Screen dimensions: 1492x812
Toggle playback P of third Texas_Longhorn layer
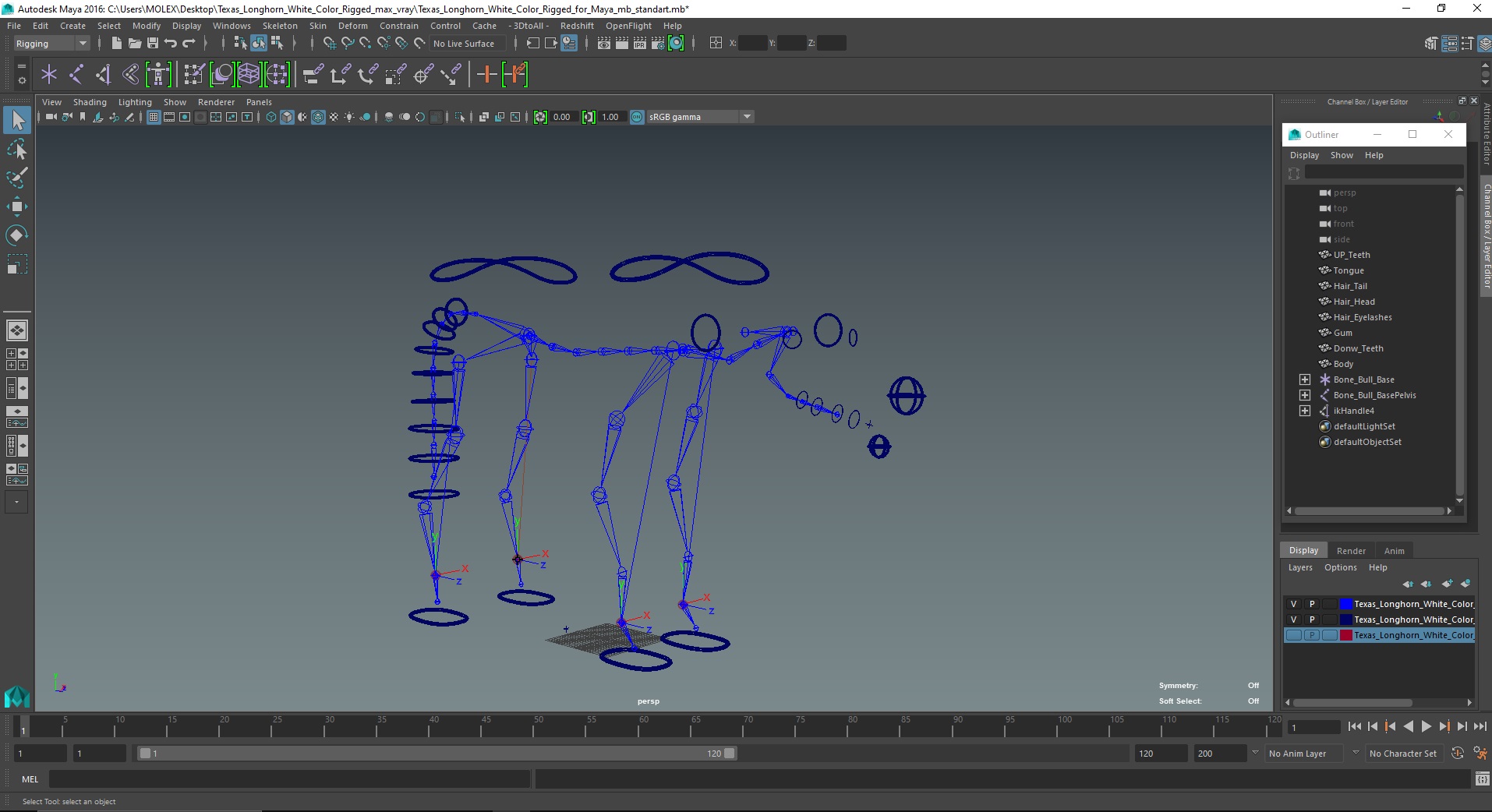(1312, 635)
